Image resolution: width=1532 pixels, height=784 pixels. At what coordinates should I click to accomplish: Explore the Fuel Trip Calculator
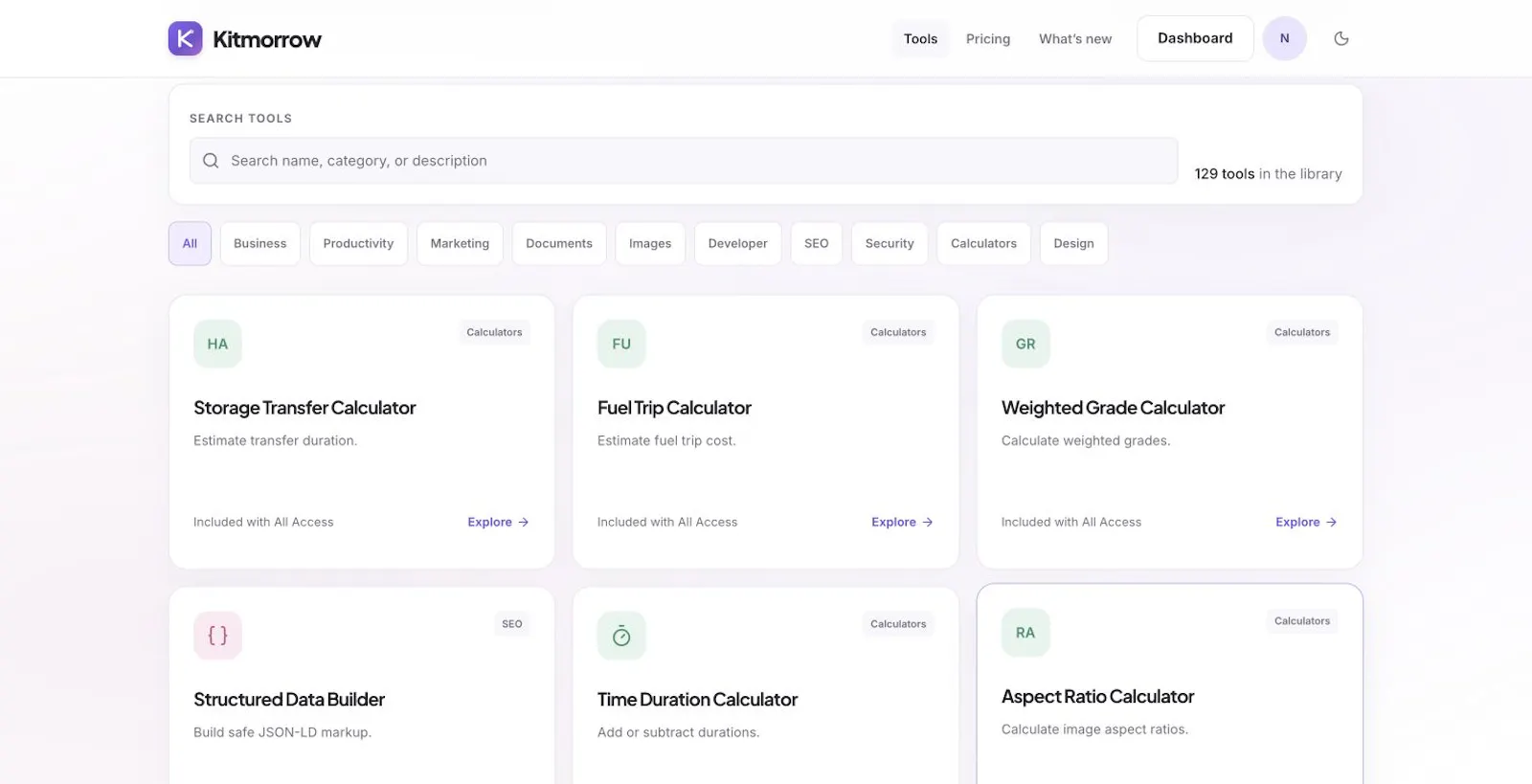[902, 523]
